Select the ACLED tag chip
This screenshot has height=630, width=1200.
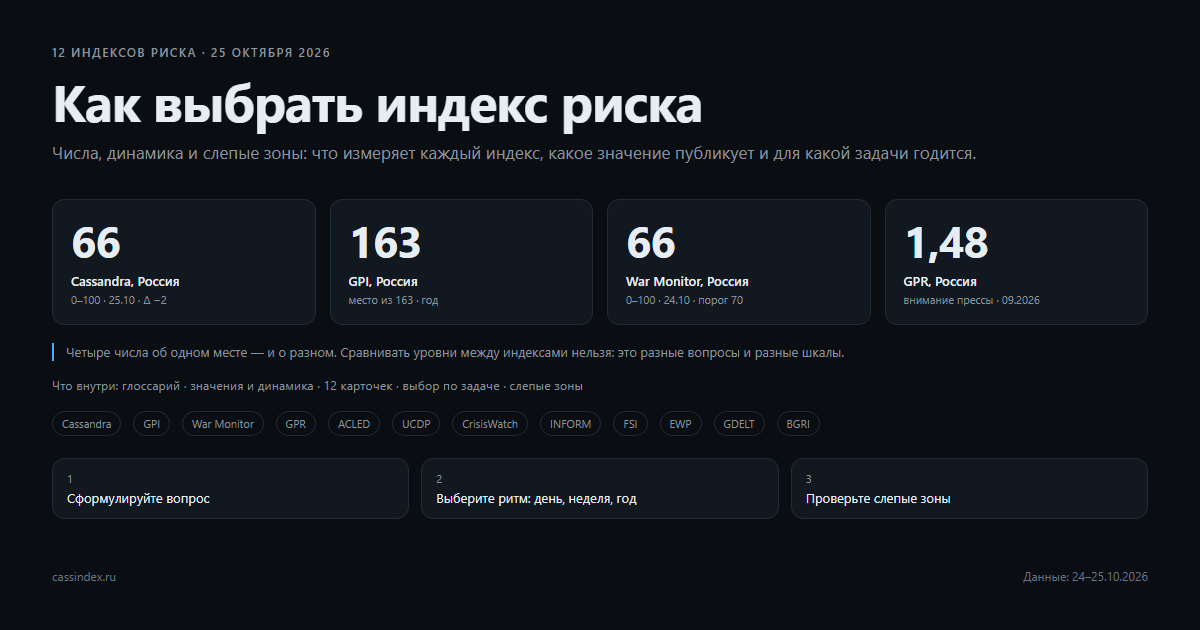pos(354,424)
